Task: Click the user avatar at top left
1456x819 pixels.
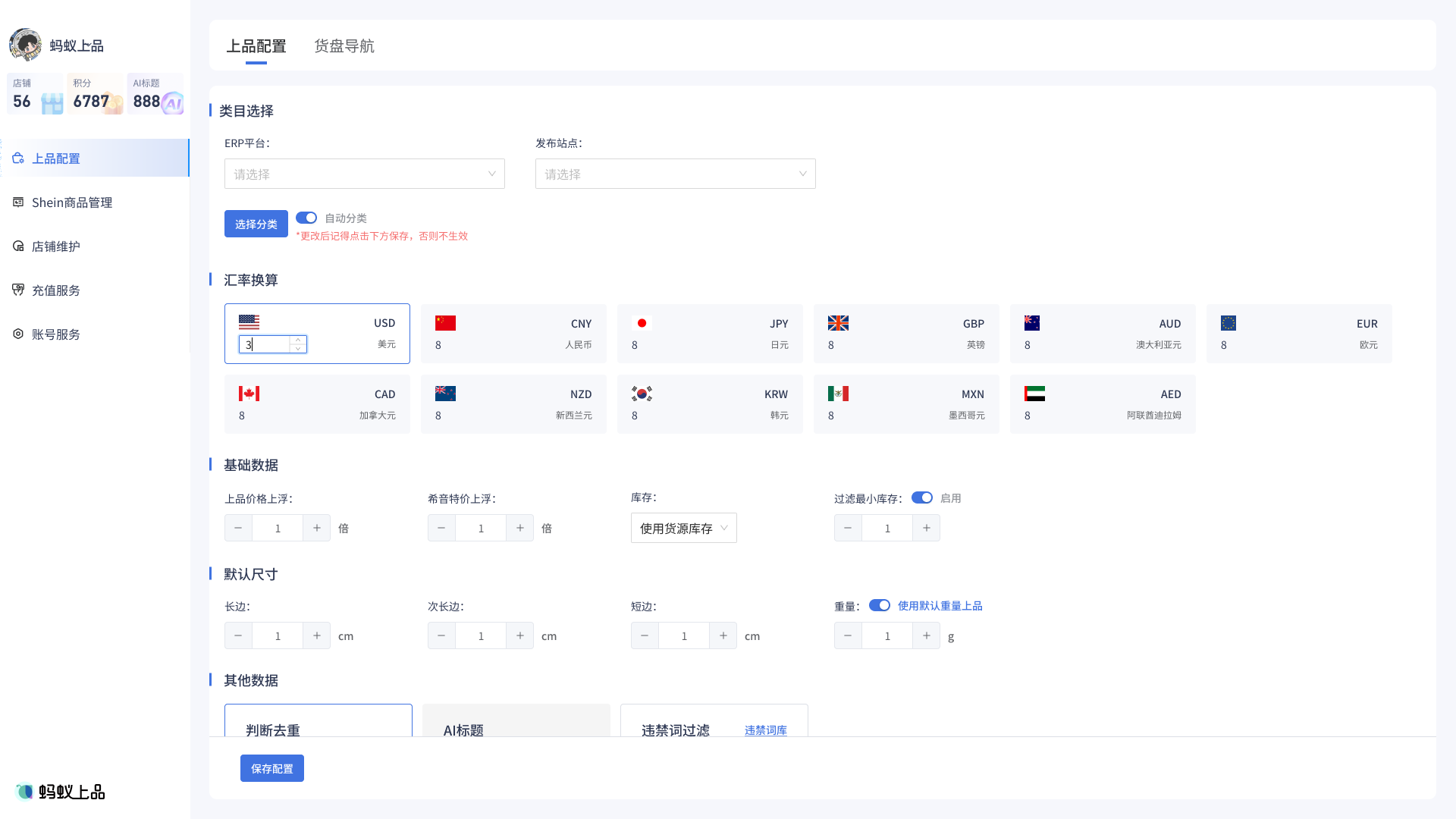Action: [25, 45]
